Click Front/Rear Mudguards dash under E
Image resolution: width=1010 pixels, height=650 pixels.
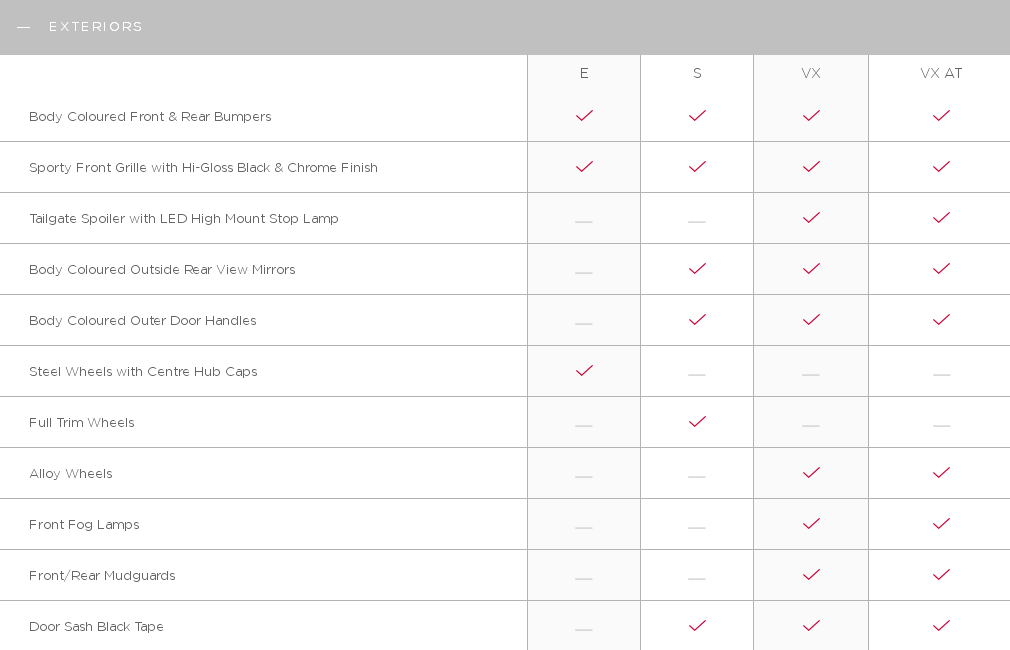click(584, 578)
